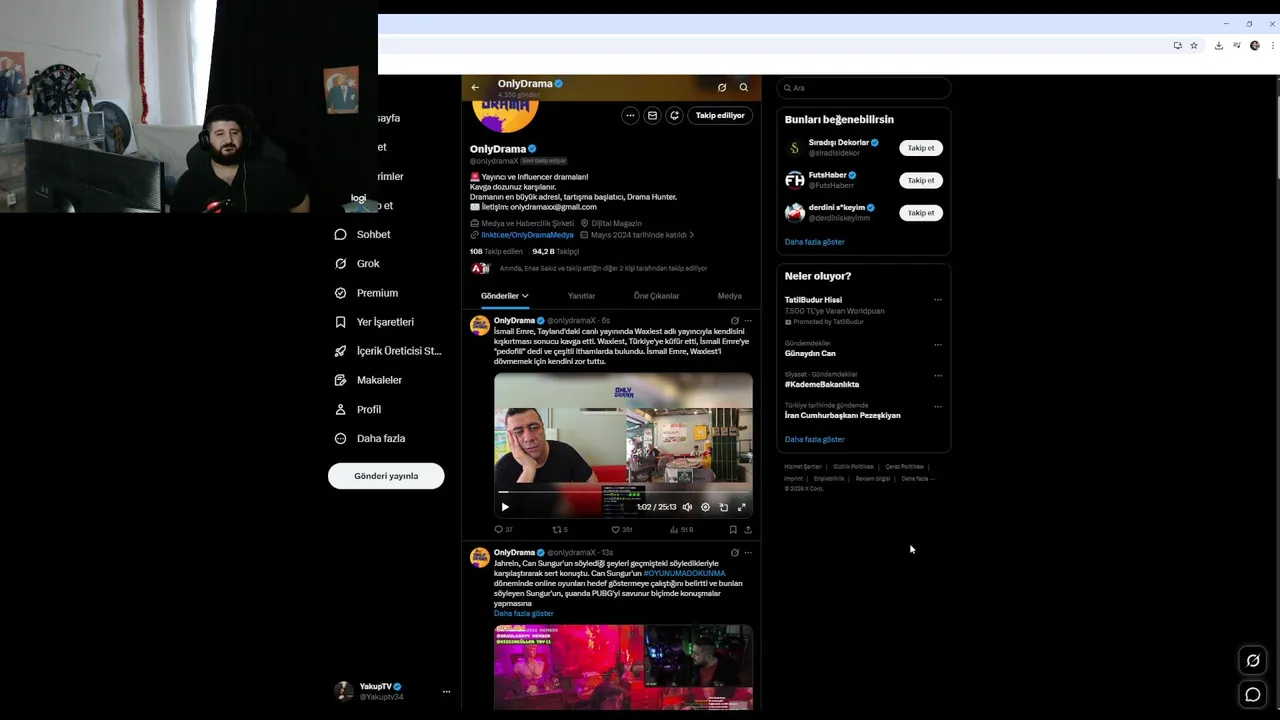Seek along the video progress bar
1280x720 pixels.
623,492
